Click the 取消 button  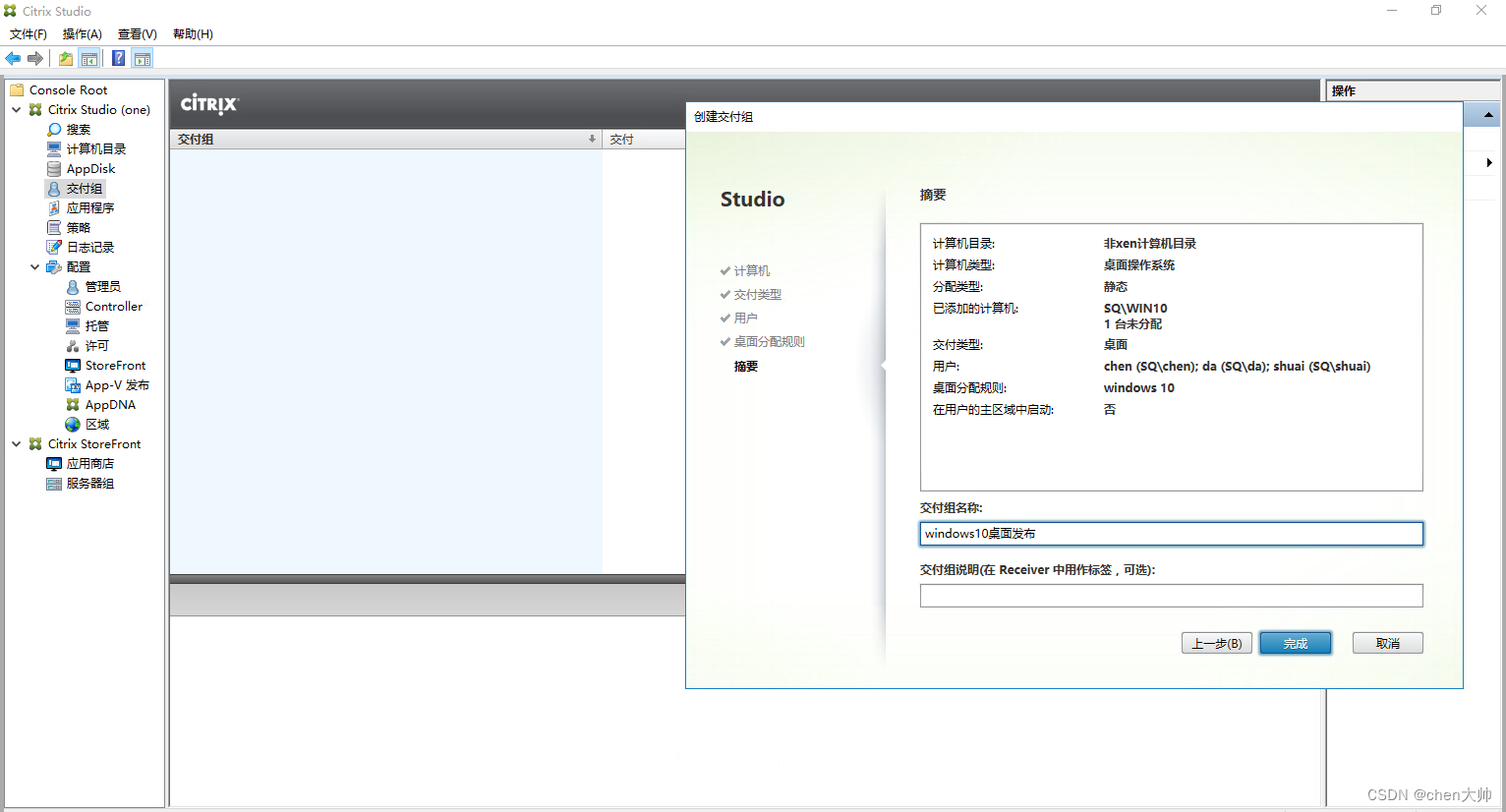(1388, 644)
